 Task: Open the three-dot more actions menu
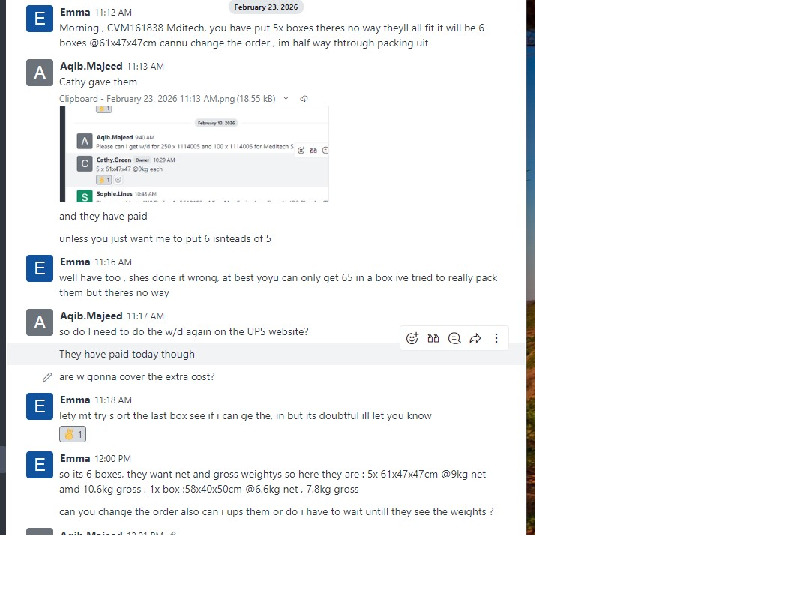497,338
